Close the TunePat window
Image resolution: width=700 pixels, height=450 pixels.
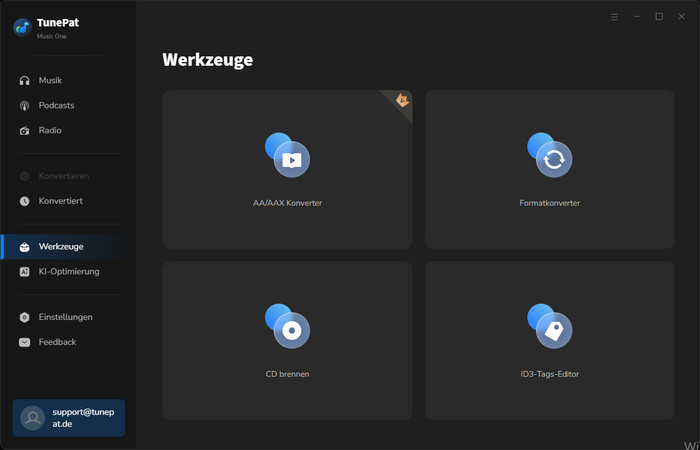[x=682, y=17]
